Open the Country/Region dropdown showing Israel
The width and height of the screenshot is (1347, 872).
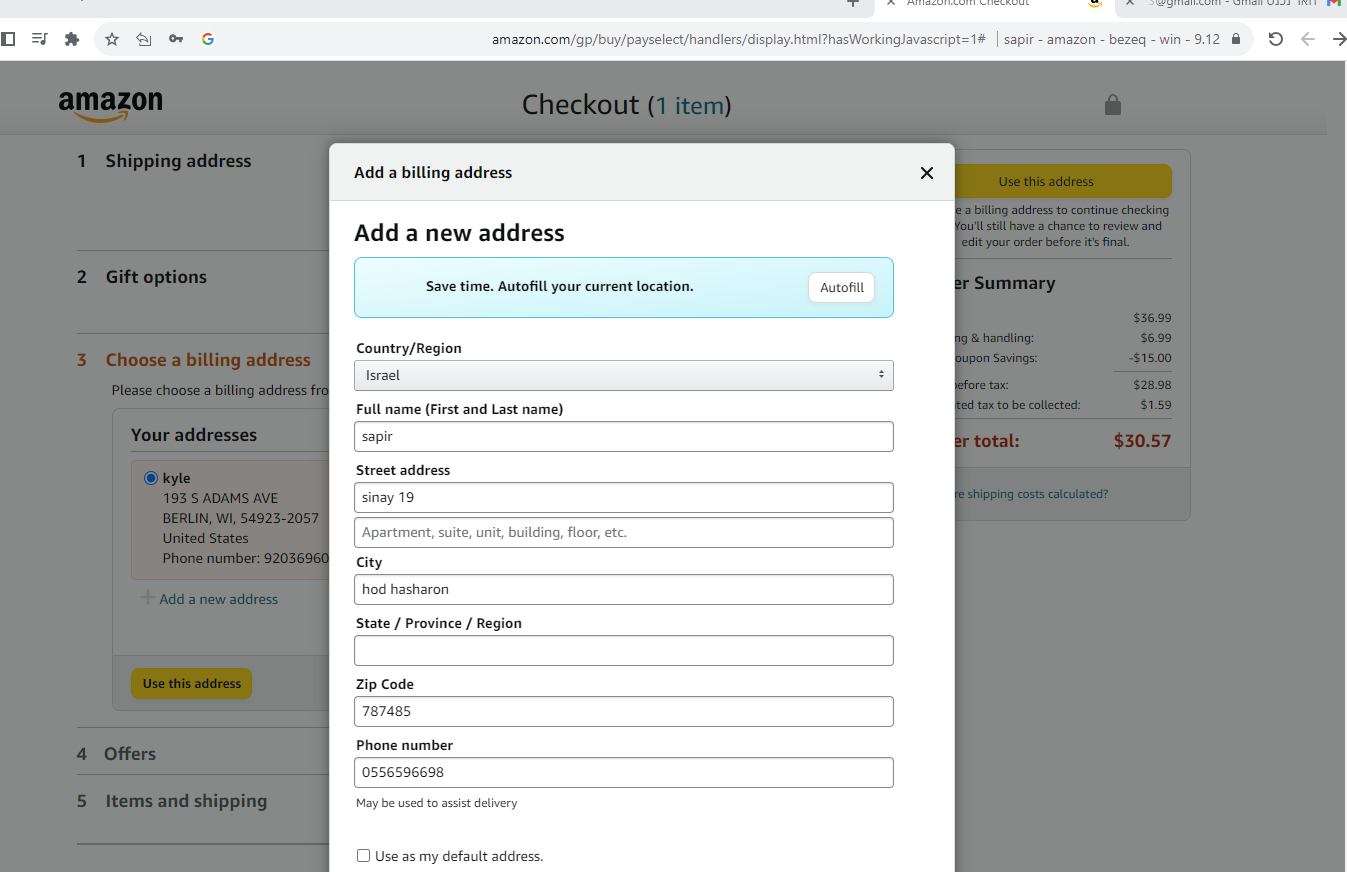point(624,375)
